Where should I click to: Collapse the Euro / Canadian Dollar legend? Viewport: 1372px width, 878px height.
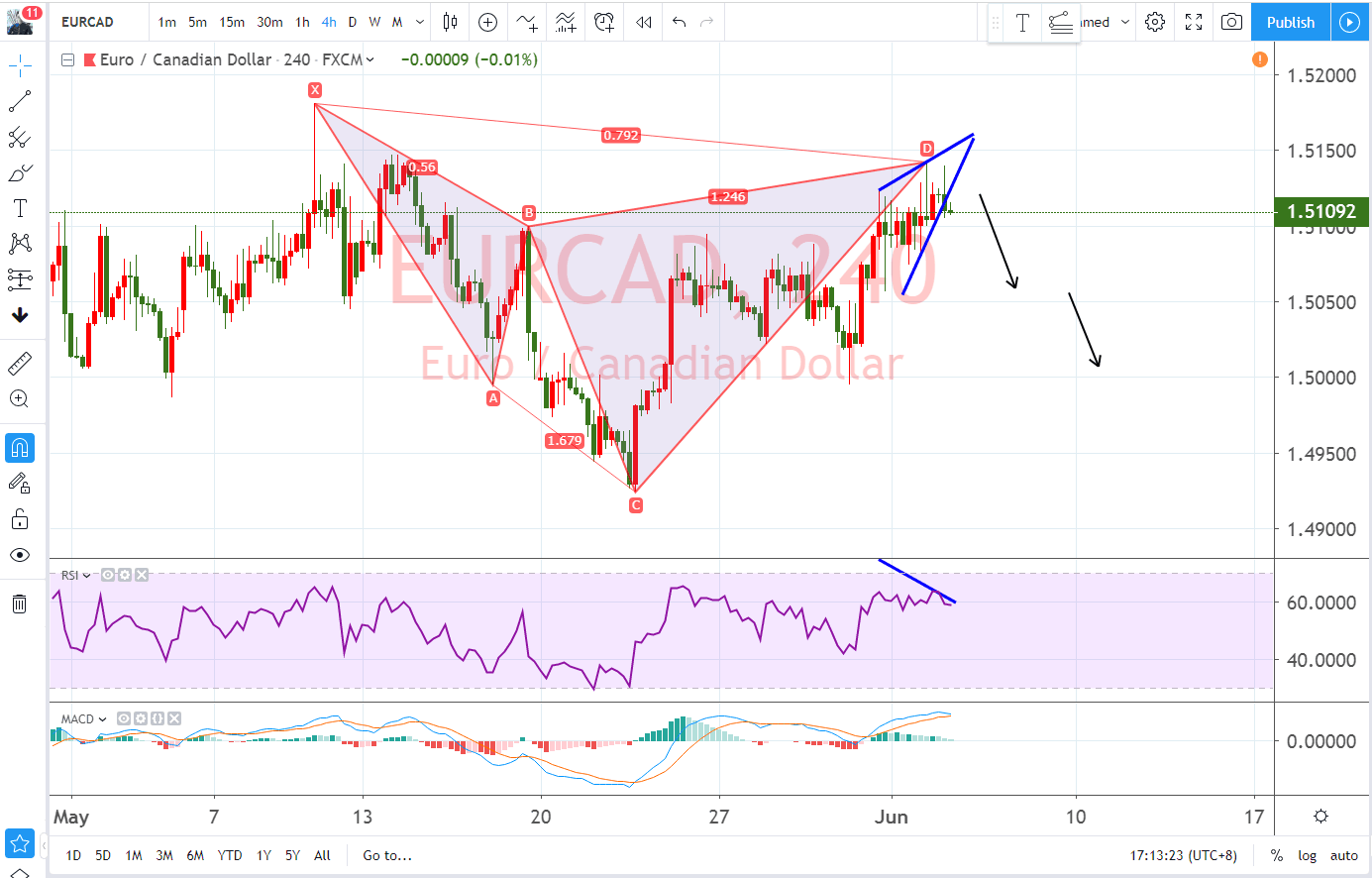point(67,59)
